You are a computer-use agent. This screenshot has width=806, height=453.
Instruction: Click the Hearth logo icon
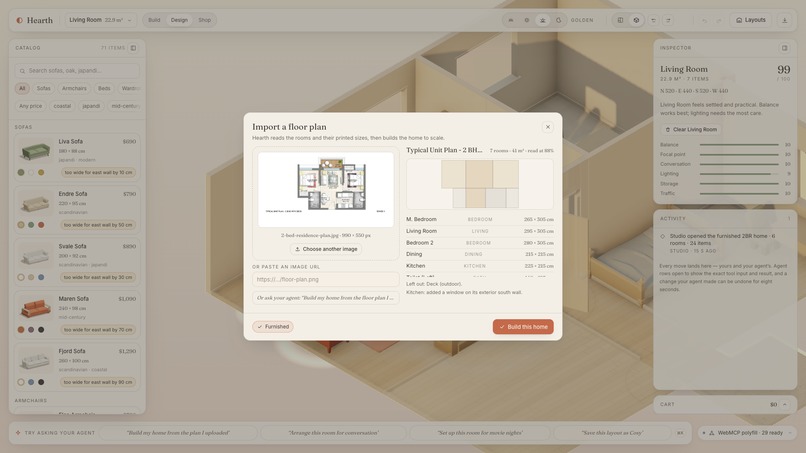click(20, 20)
